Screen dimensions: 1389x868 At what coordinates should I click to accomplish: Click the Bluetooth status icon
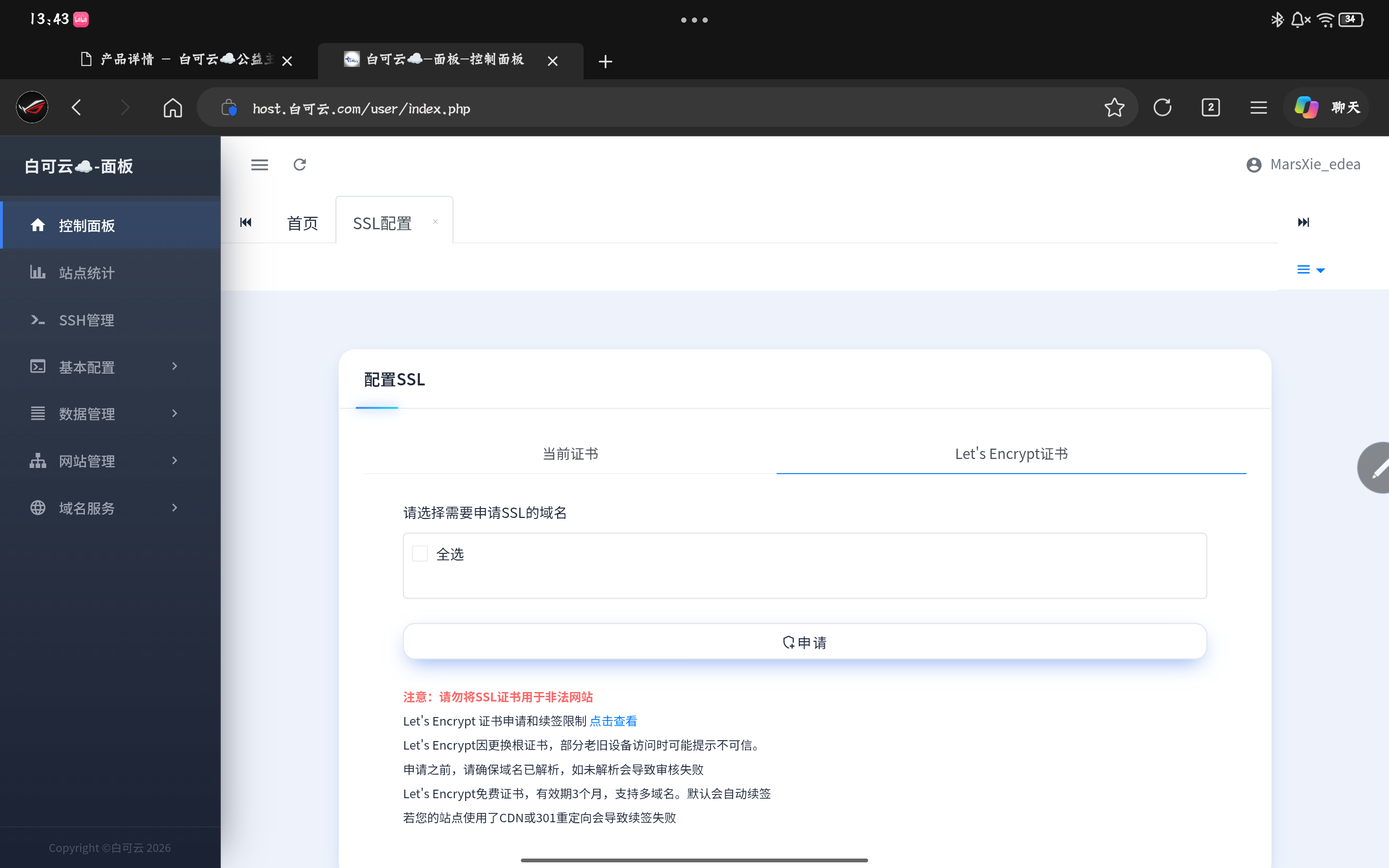coord(1277,19)
